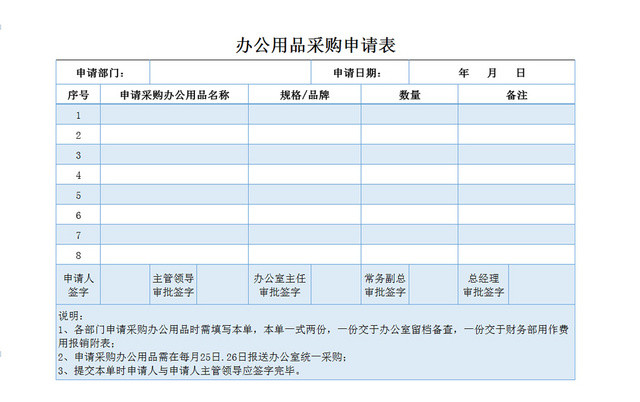The image size is (640, 402).
Task: Click the 备注 cell in row 4
Action: coord(516,175)
